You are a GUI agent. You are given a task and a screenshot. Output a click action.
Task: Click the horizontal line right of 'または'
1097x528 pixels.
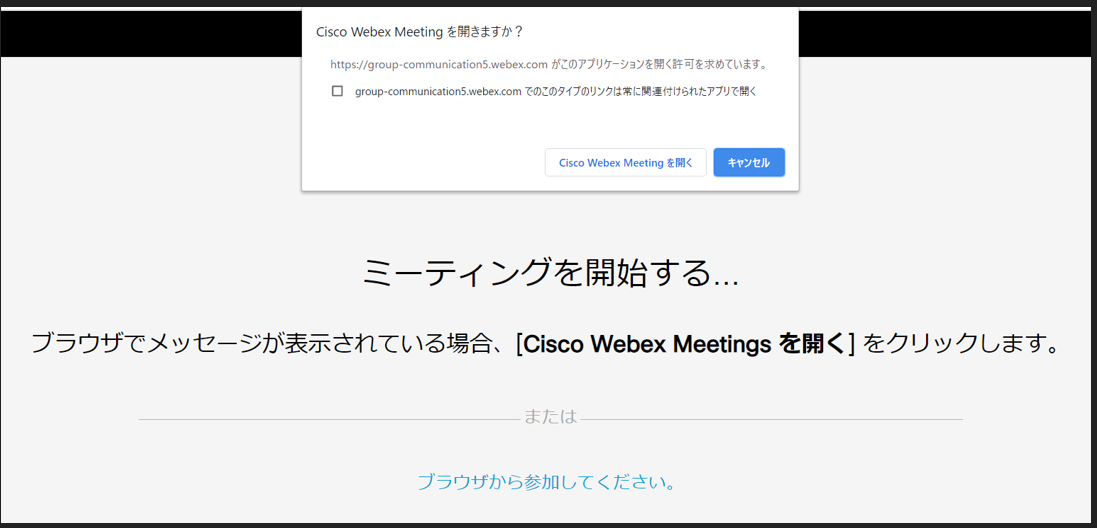coord(772,420)
